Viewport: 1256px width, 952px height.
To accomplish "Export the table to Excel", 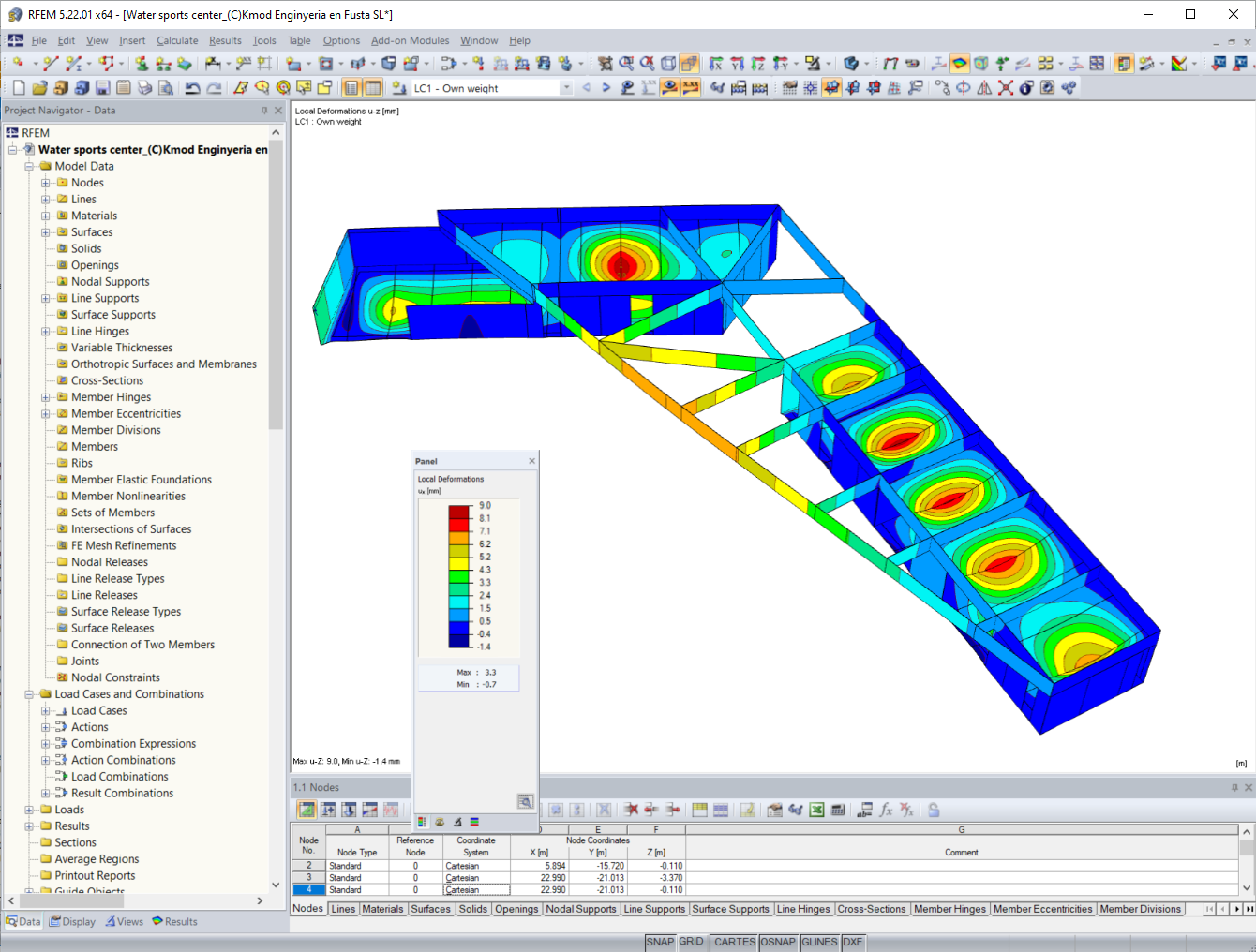I will pyautogui.click(x=817, y=810).
